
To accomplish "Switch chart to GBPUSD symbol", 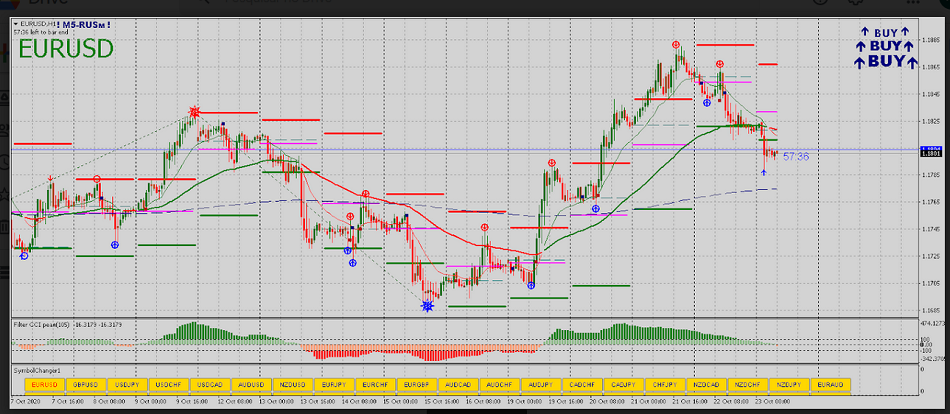I will click(x=86, y=384).
